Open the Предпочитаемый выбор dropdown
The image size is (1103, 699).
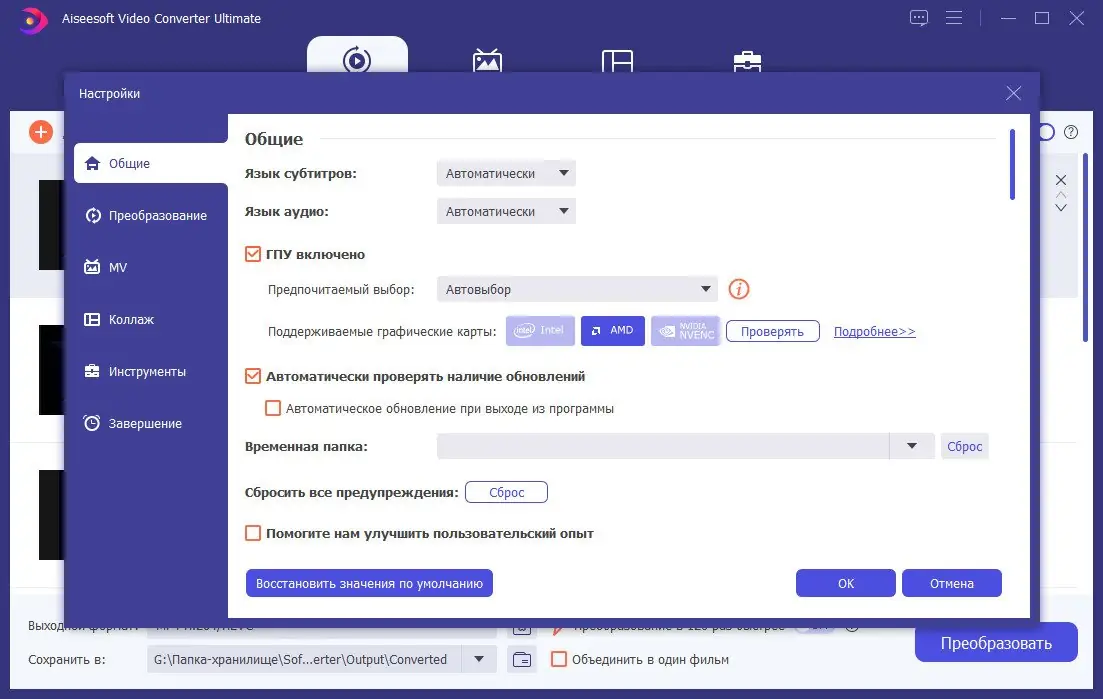(x=577, y=289)
